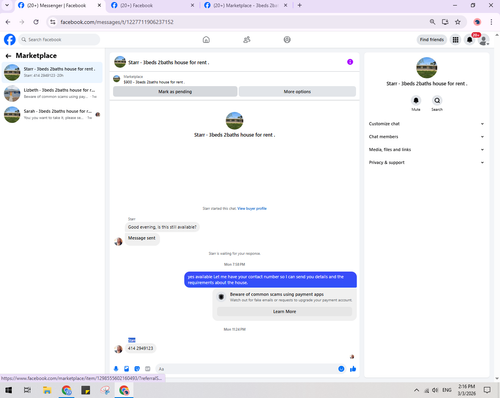
Task: Click the browser address bar URL
Action: [117, 22]
